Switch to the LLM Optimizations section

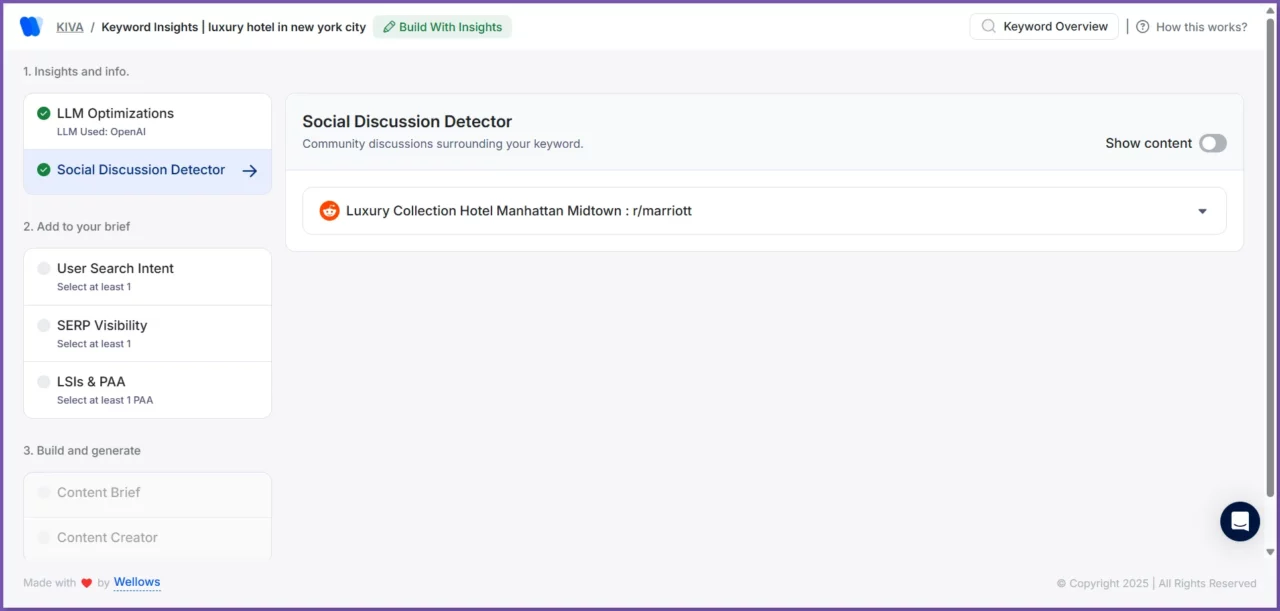(115, 113)
